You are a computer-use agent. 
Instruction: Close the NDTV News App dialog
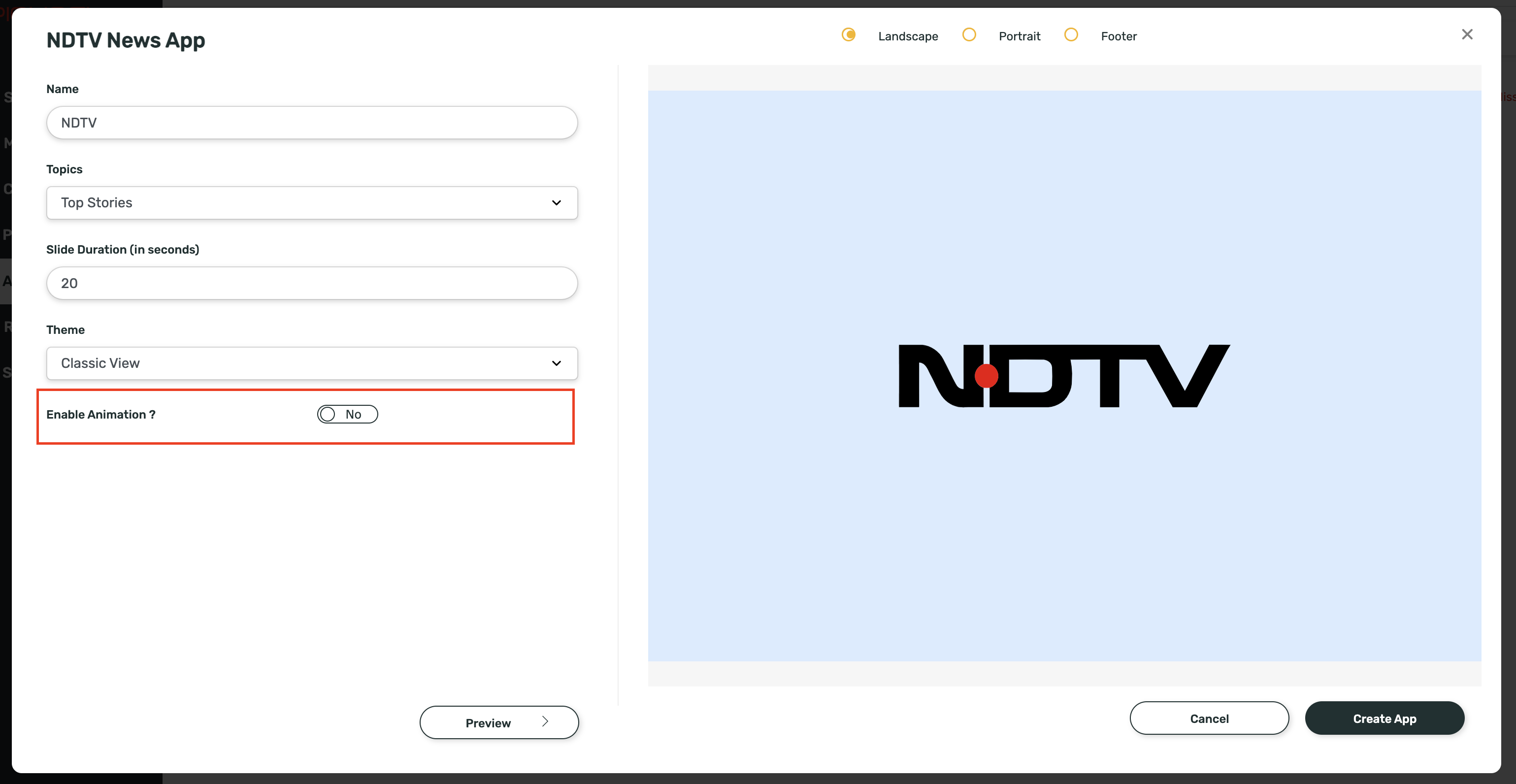1467,34
